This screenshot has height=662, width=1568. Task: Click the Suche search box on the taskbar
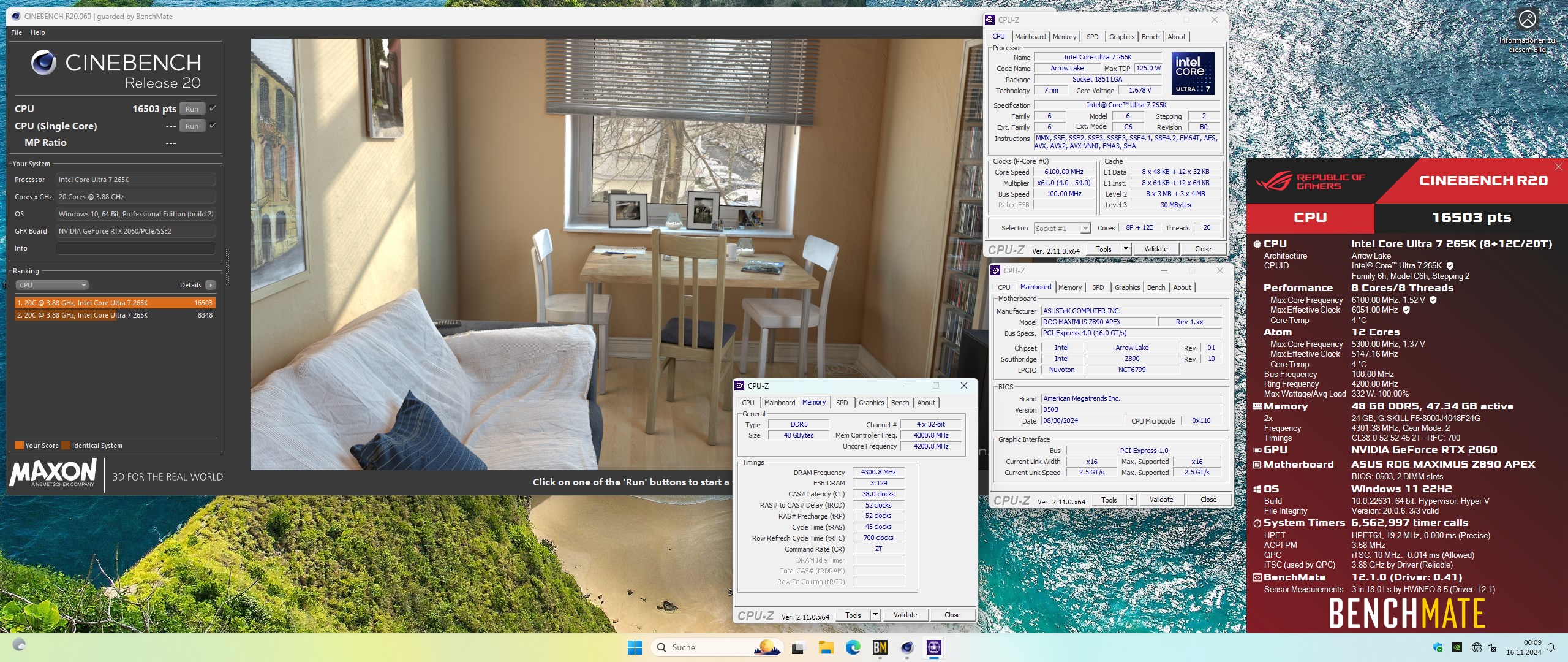point(717,647)
